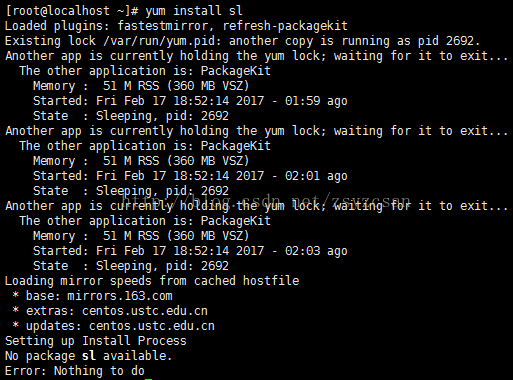Click the green terminal cursor

point(149,379)
